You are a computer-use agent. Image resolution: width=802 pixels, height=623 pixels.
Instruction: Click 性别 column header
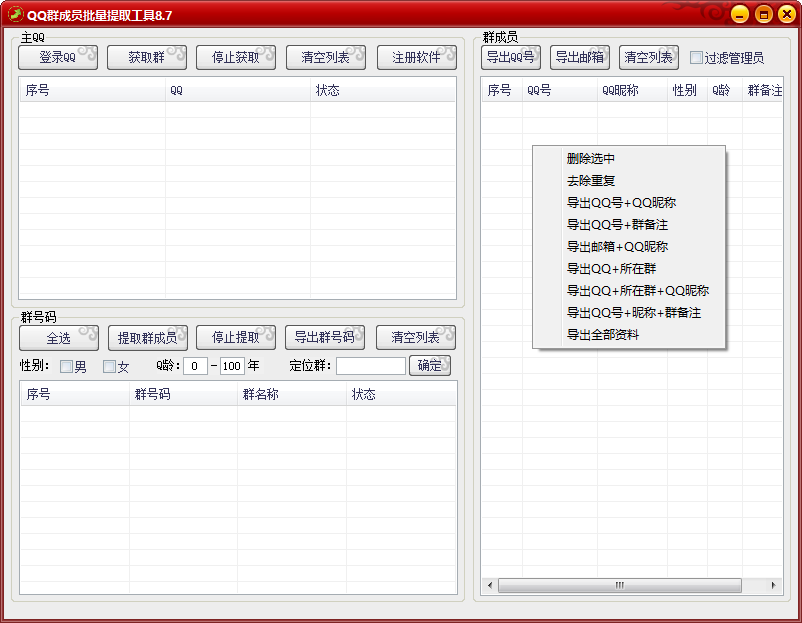[x=687, y=91]
